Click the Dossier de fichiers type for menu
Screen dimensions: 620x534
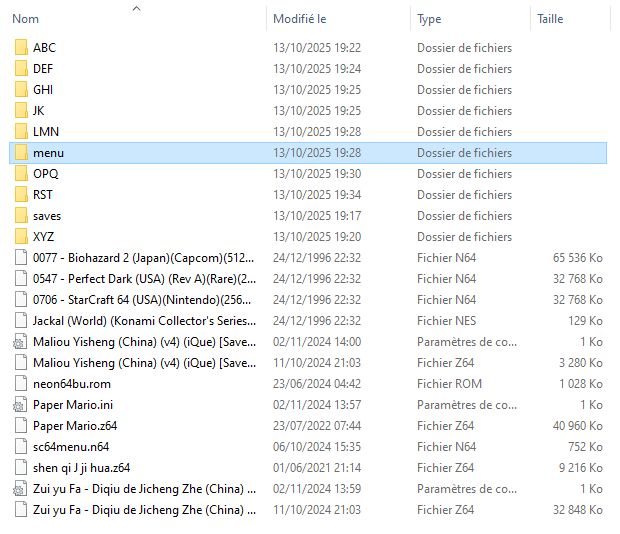464,153
